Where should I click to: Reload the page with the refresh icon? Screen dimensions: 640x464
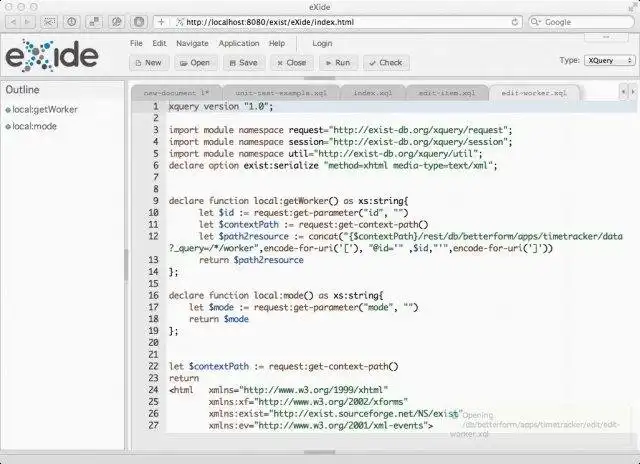(x=515, y=22)
